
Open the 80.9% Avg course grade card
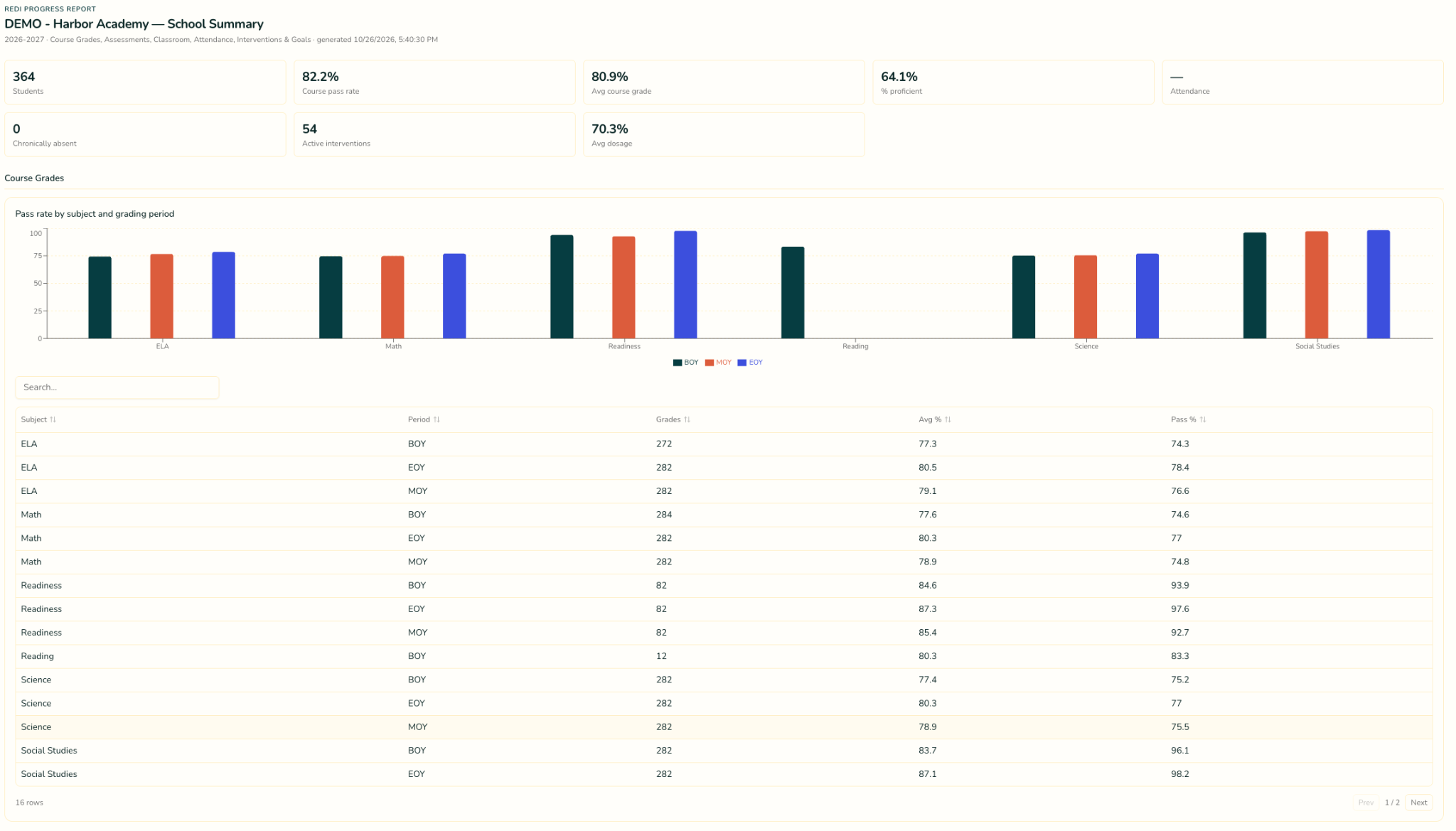coord(724,82)
